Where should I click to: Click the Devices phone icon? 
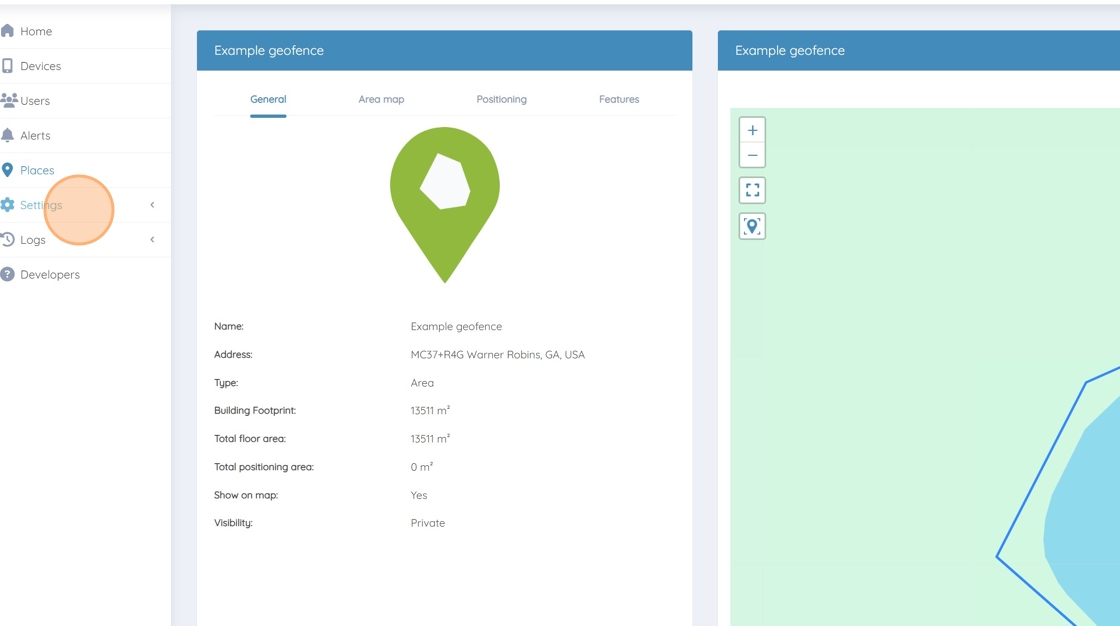tap(7, 66)
